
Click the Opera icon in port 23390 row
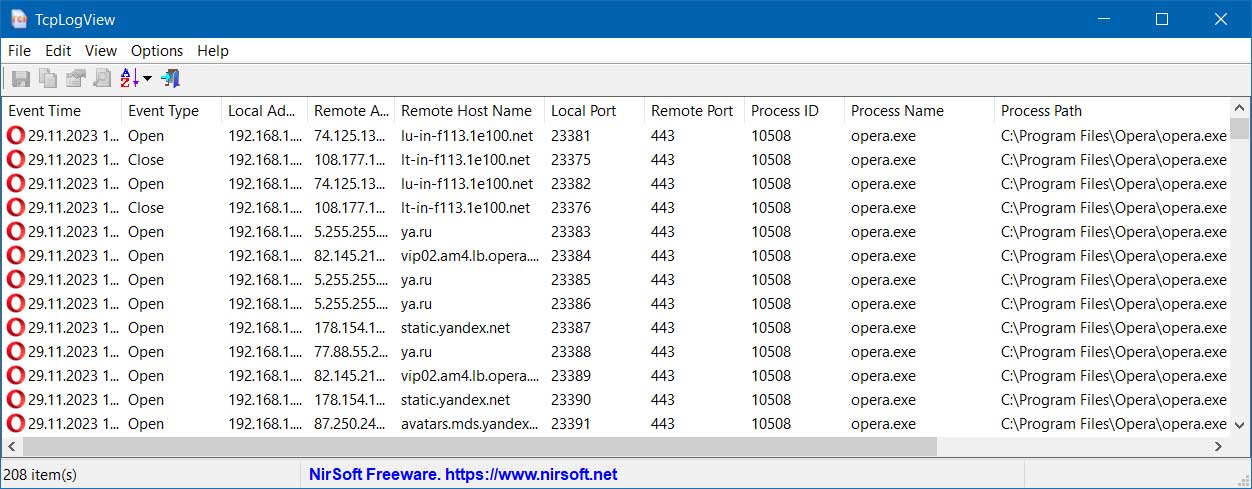click(x=16, y=400)
